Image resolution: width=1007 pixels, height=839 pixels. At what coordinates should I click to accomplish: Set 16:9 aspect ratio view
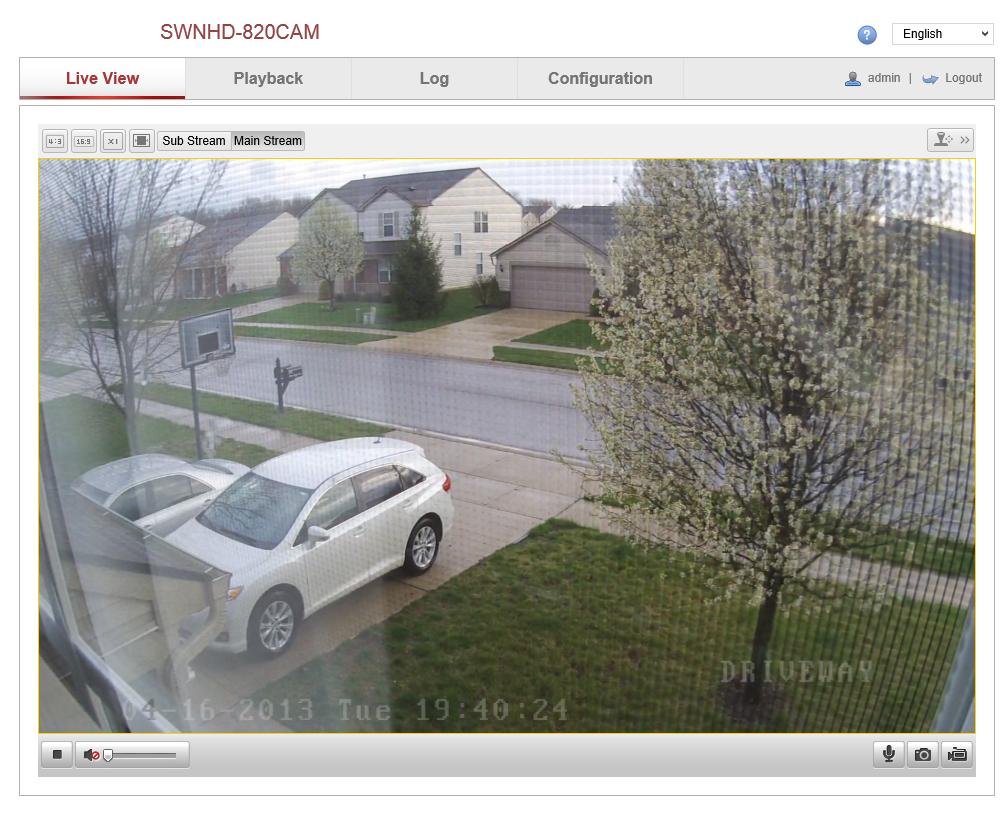tap(84, 141)
